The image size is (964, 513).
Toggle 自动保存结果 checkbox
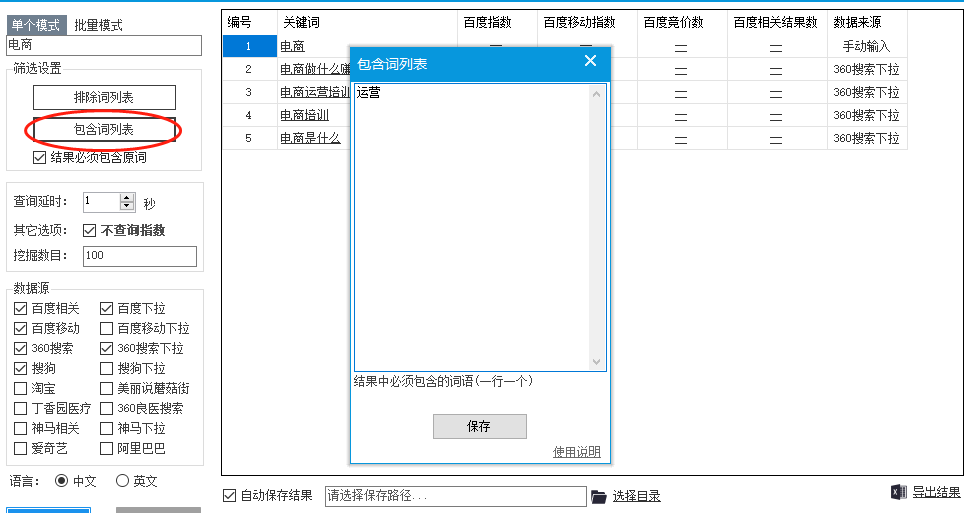(229, 496)
